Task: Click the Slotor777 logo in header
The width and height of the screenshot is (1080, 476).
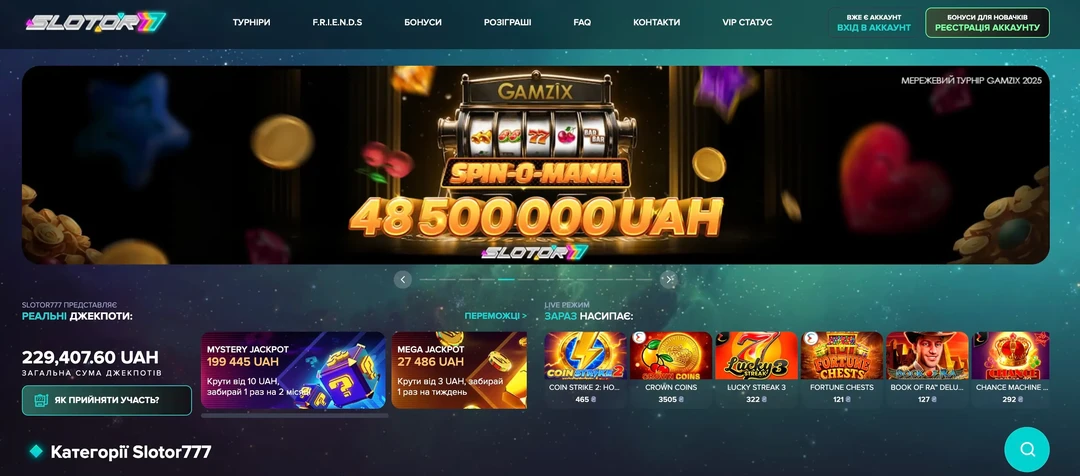Action: point(96,22)
